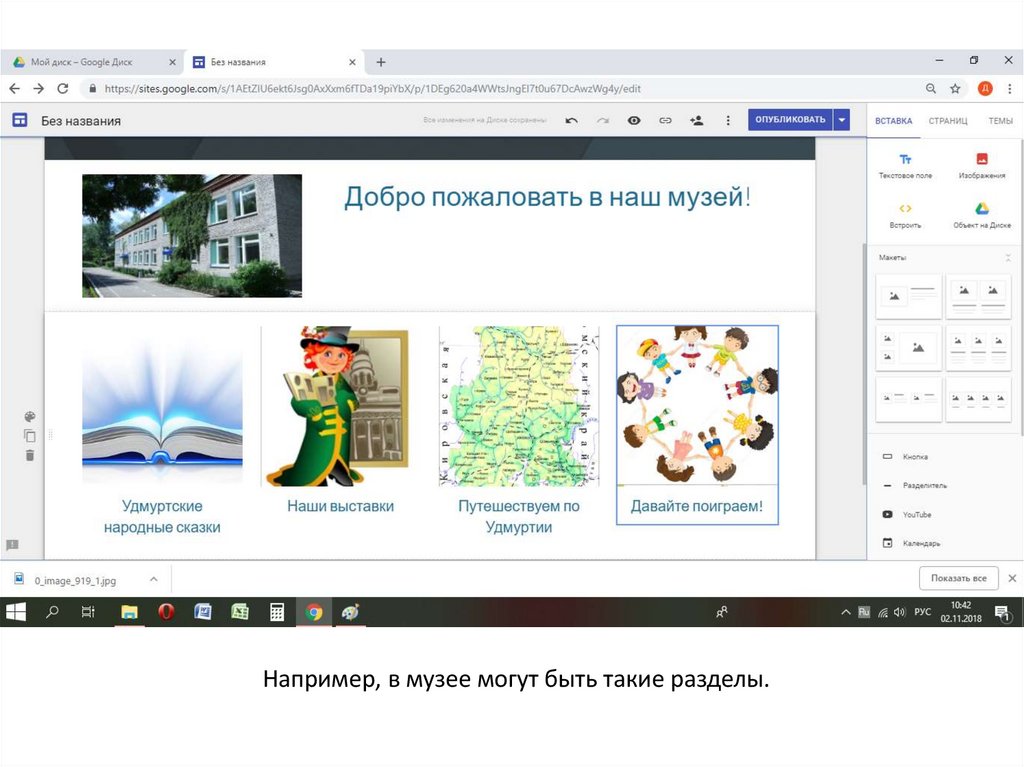Switch to the Страницы tab
The height and width of the screenshot is (767, 1024).
coord(948,121)
